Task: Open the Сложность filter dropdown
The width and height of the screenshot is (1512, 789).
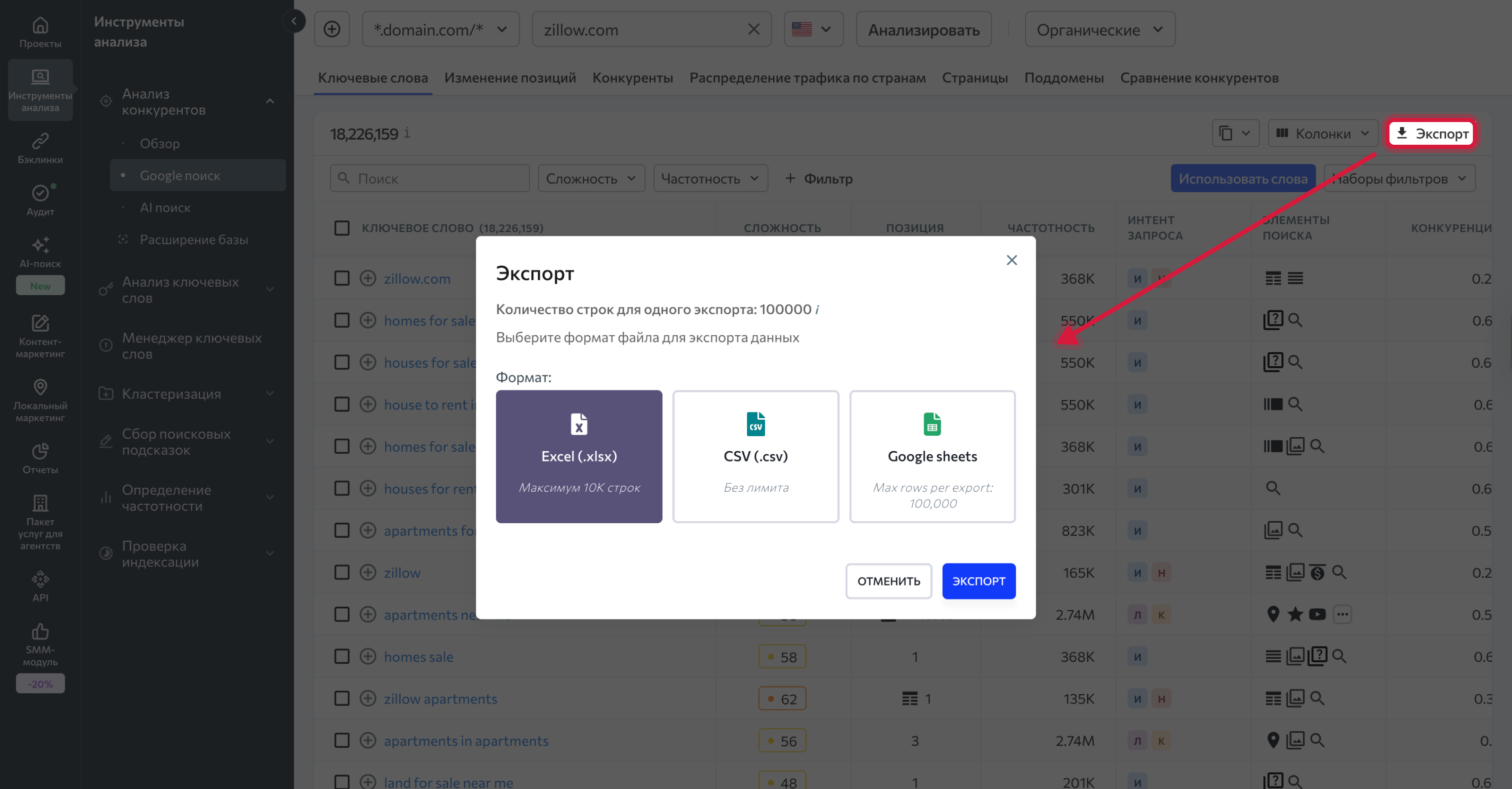Action: (x=590, y=178)
